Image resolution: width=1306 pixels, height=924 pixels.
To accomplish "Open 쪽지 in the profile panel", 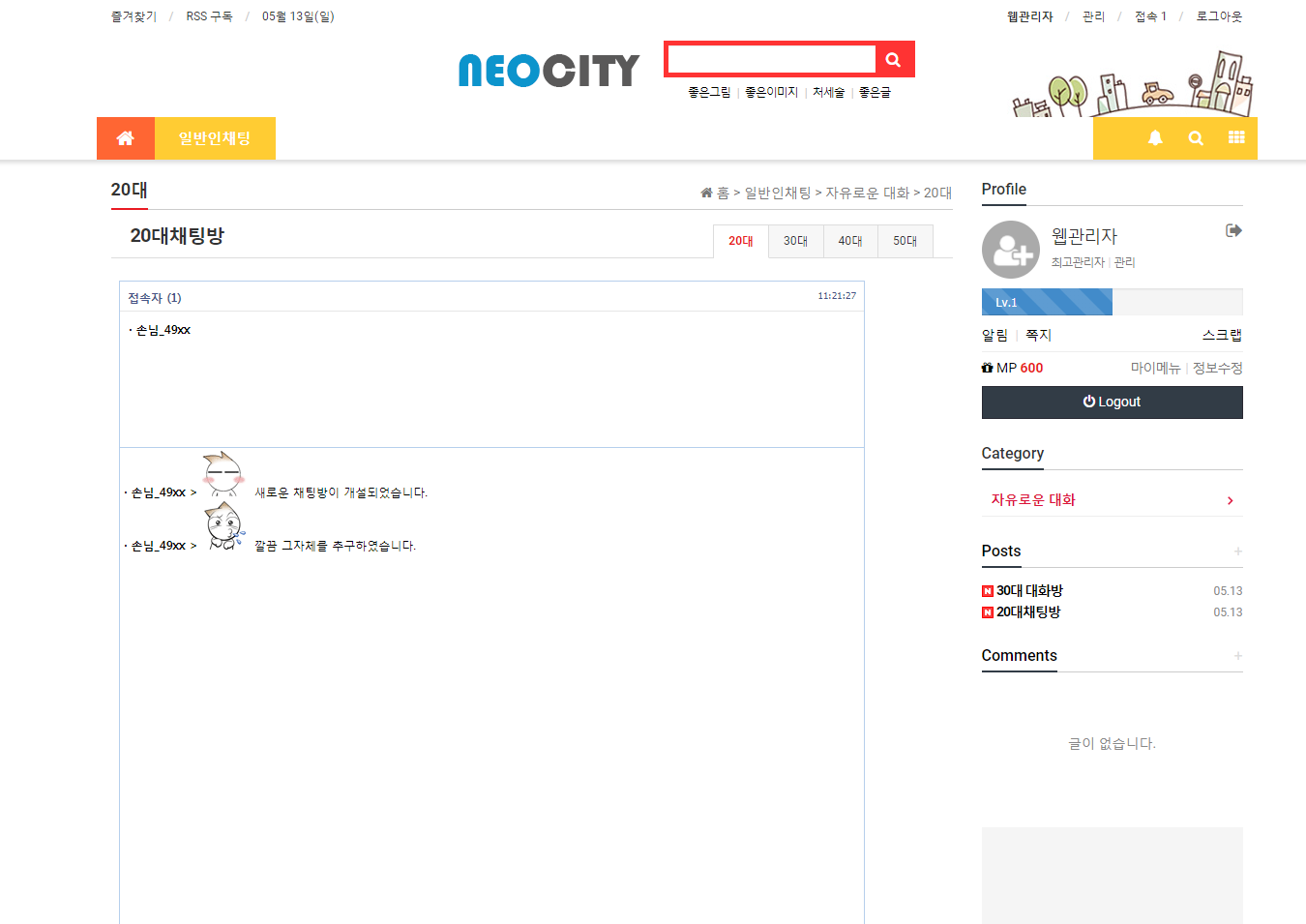I will [x=1038, y=335].
